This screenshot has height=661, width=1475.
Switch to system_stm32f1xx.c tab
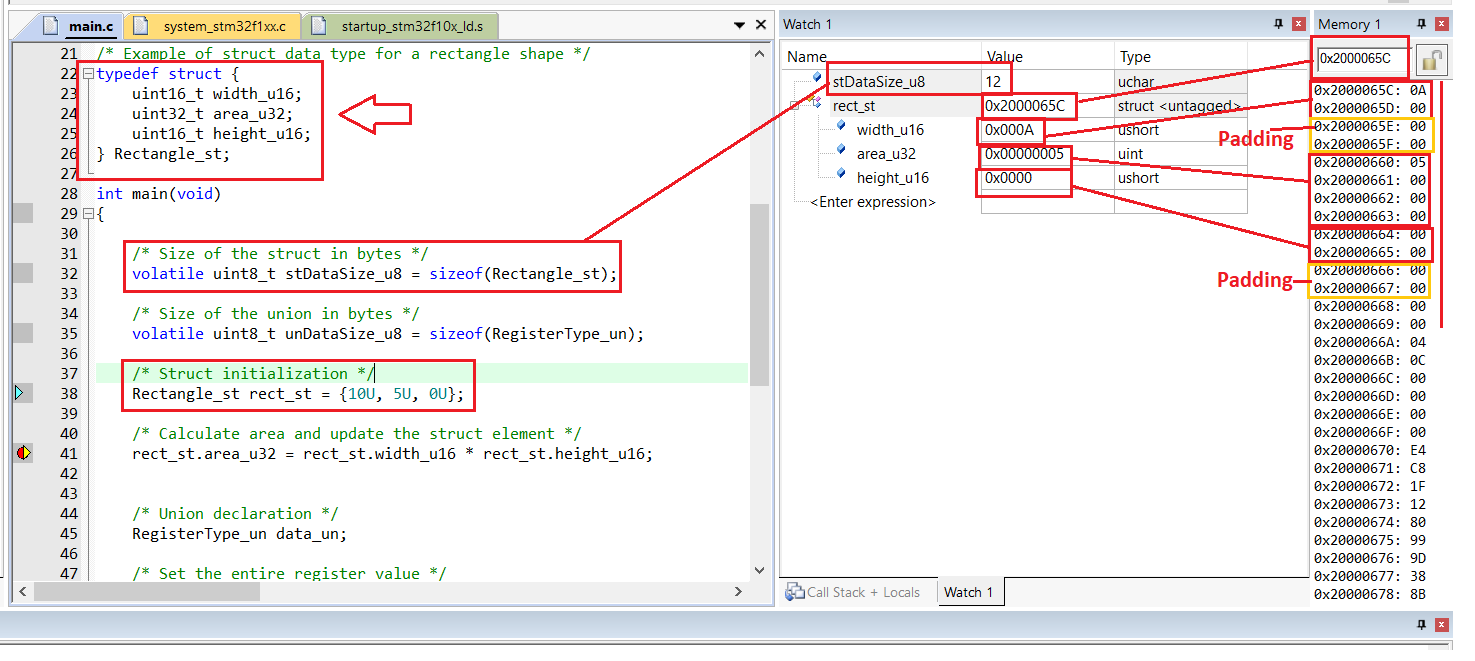point(213,26)
